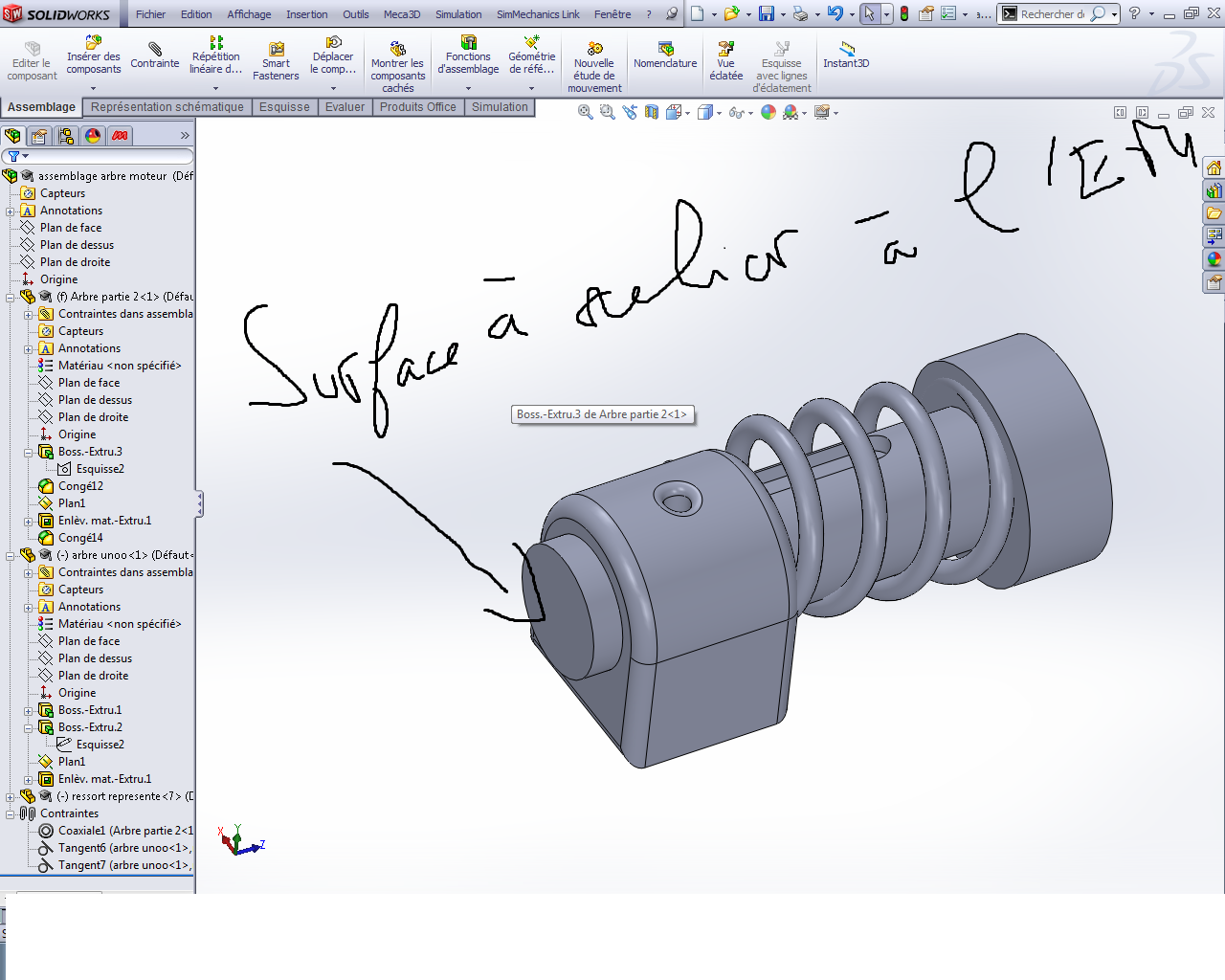Open the Fichier menu
Screen dimensions: 1225x980
tap(150, 14)
